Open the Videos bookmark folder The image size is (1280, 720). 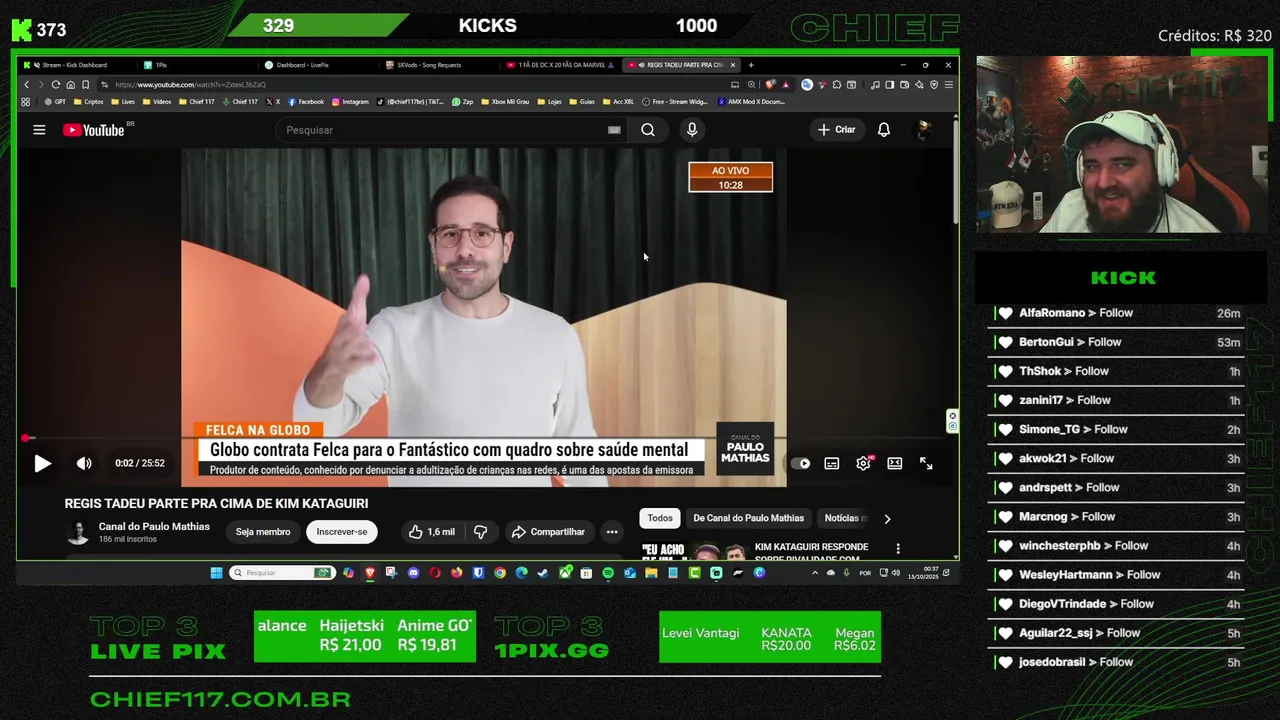click(157, 101)
